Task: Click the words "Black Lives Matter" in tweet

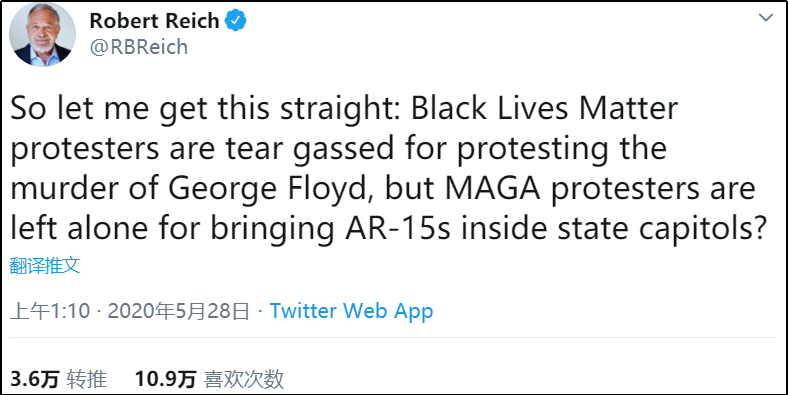Action: [x=545, y=109]
